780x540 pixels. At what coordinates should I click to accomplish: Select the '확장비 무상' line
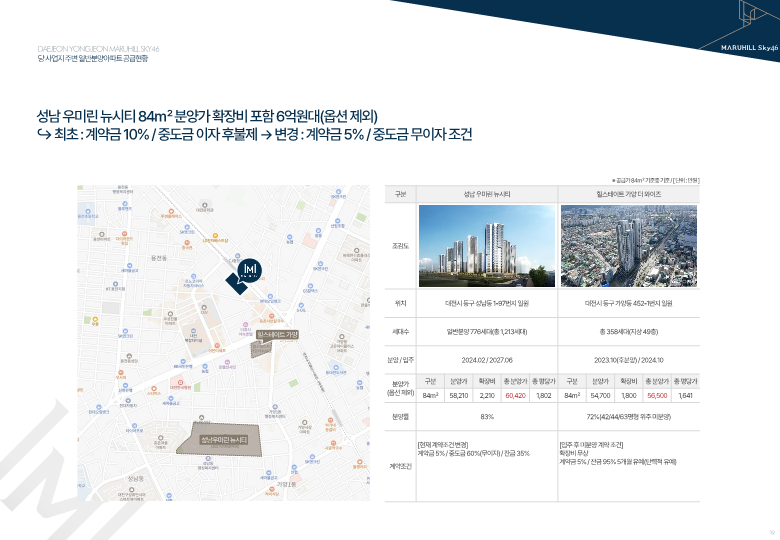[x=574, y=453]
